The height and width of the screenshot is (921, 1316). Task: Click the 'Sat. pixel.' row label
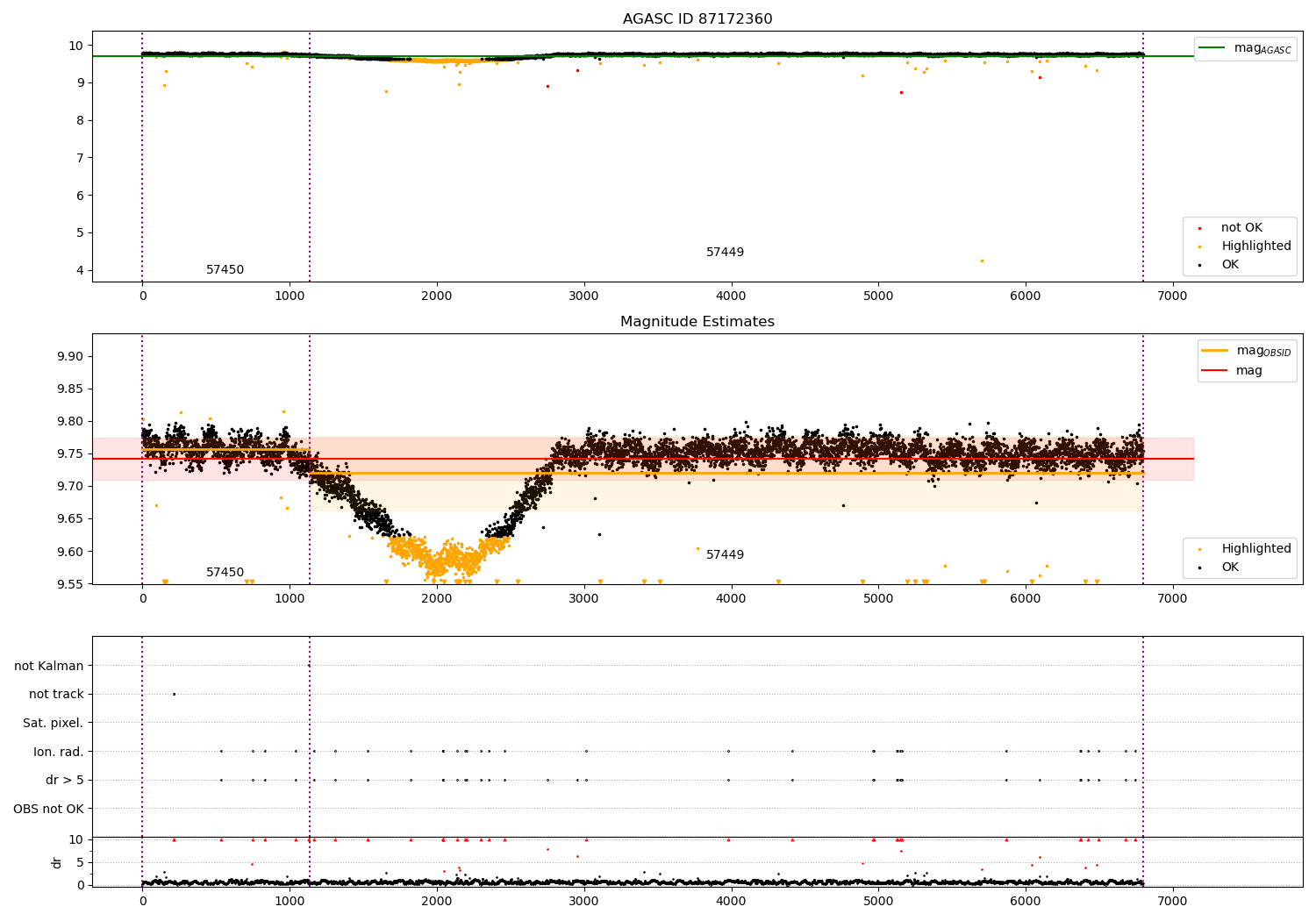tap(54, 723)
